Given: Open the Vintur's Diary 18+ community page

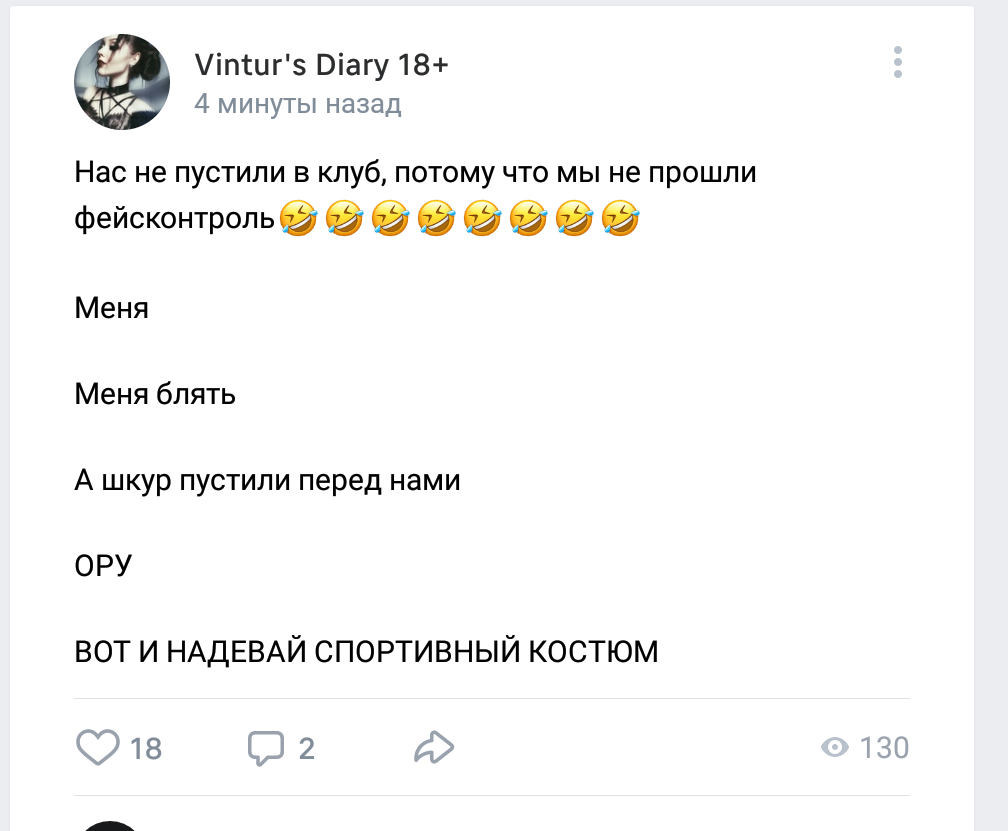Looking at the screenshot, I should [321, 66].
